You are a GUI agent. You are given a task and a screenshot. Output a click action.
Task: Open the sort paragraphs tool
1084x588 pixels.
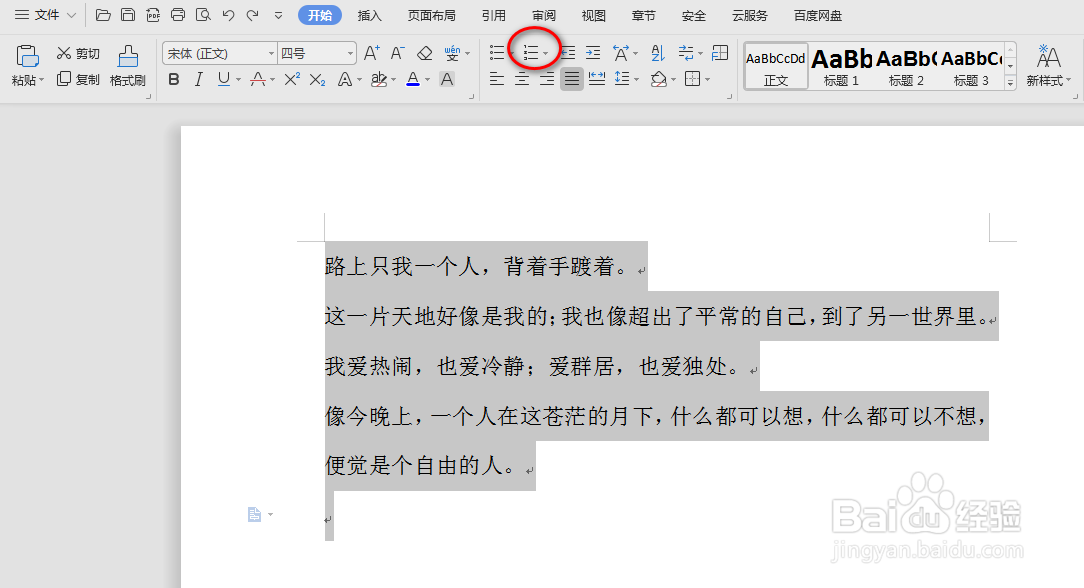[x=657, y=53]
